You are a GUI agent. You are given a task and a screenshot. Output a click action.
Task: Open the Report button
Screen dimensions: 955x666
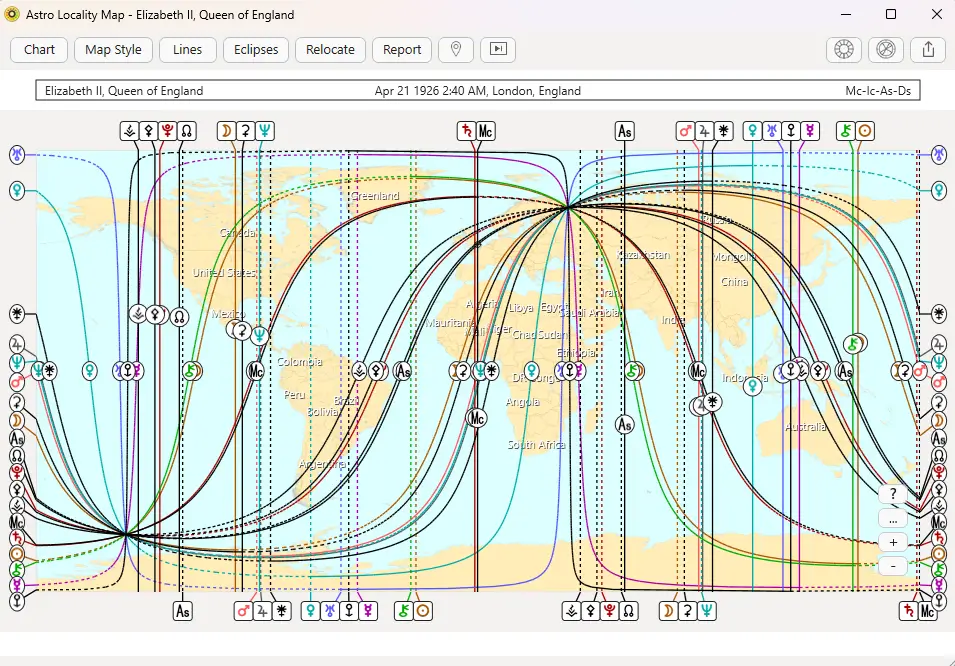point(402,49)
